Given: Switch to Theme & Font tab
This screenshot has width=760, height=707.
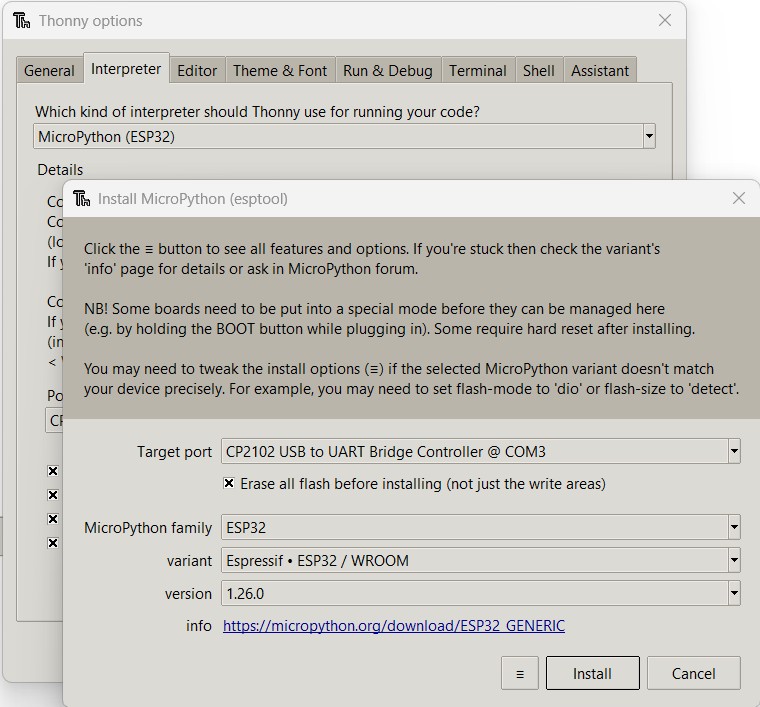Looking at the screenshot, I should 280,71.
